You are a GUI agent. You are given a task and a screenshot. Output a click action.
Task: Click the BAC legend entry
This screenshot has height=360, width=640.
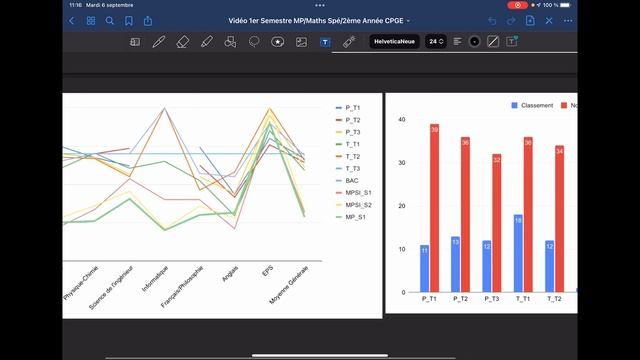coord(347,180)
